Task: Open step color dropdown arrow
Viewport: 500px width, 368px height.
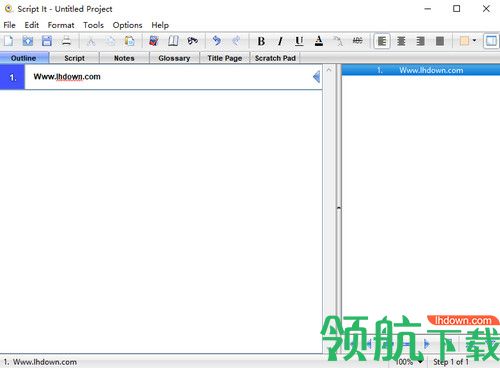Action: 474,41
